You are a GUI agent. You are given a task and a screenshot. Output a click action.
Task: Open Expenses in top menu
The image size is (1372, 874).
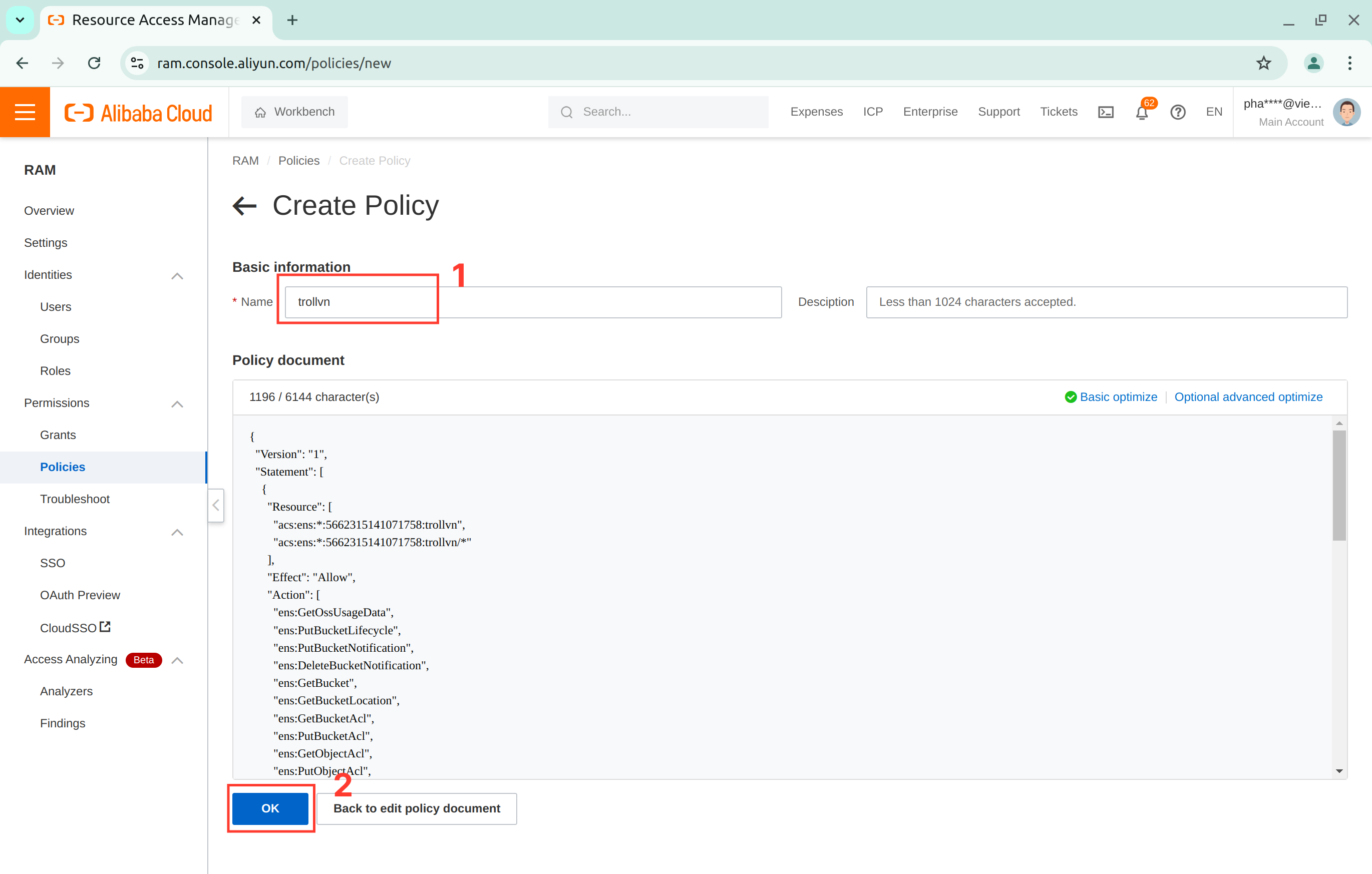(x=816, y=112)
